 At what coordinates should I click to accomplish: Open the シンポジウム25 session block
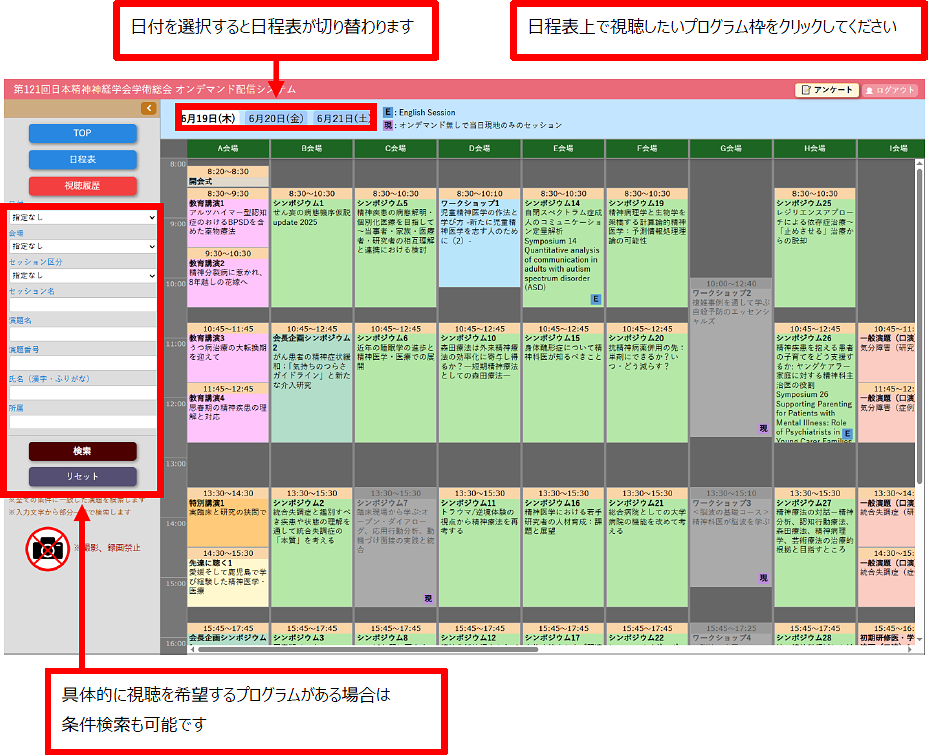coord(815,248)
